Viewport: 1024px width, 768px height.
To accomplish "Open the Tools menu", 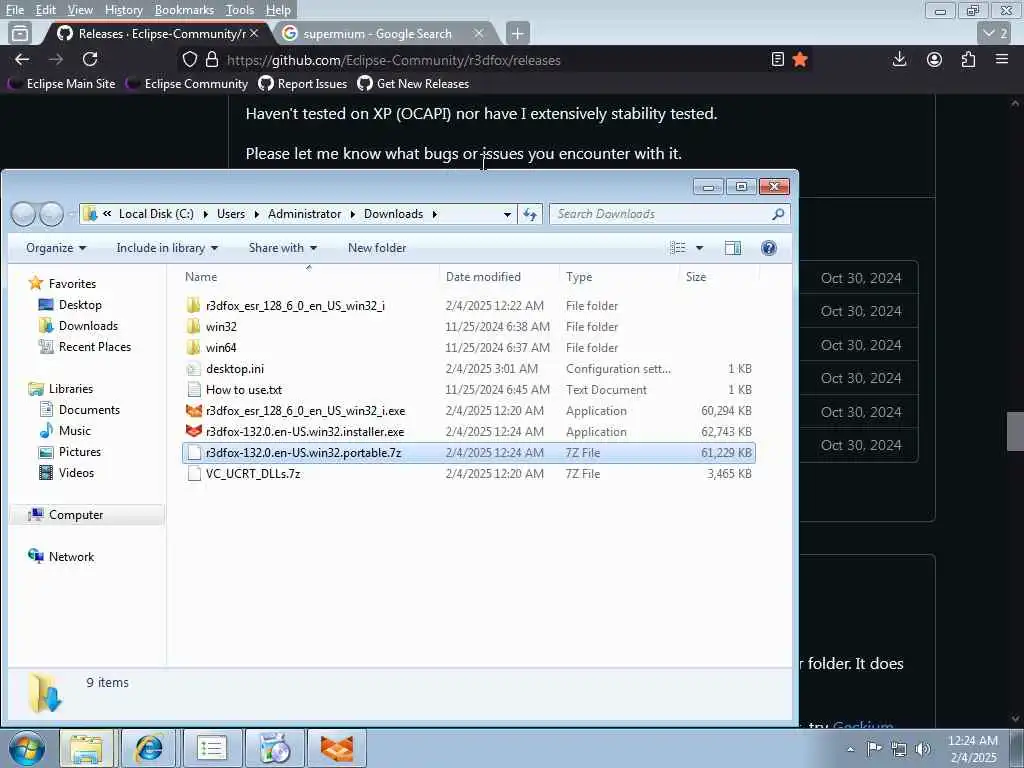I will click(240, 10).
